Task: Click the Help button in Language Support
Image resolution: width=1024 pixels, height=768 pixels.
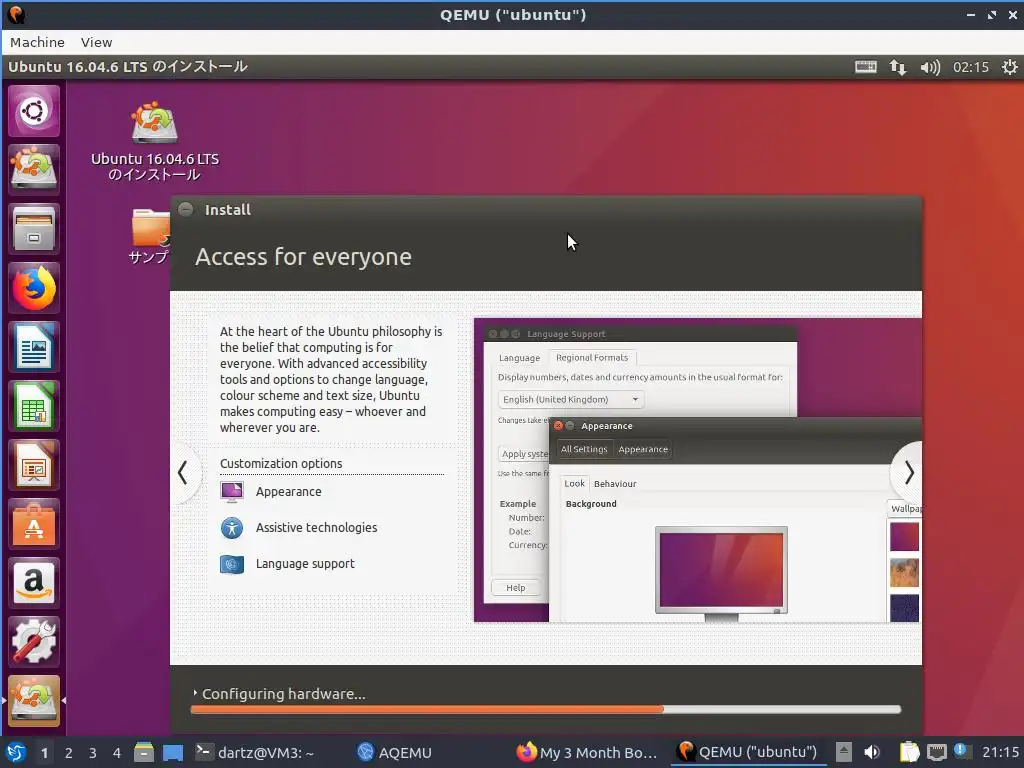Action: pos(515,588)
